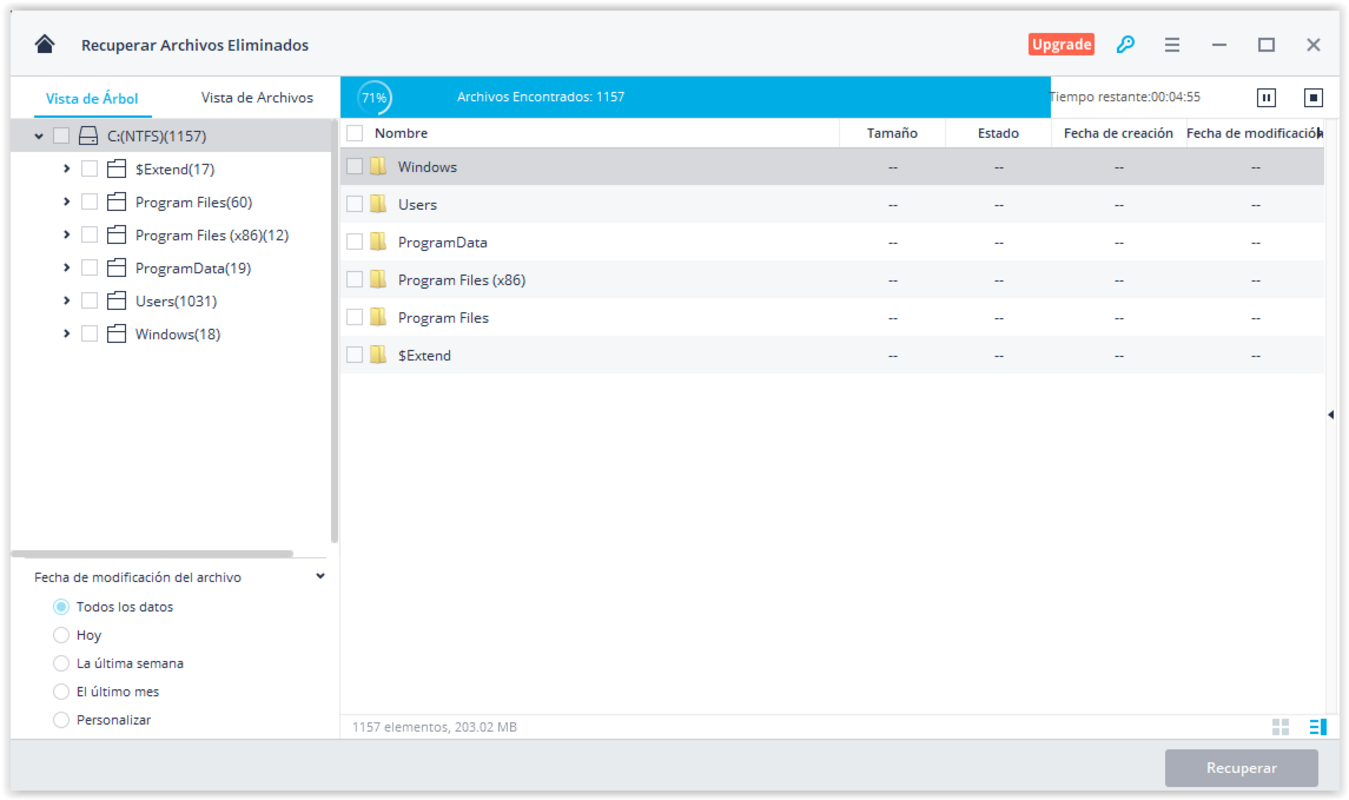This screenshot has height=800, width=1349.
Task: Sort by Nombre column header
Action: pos(401,133)
